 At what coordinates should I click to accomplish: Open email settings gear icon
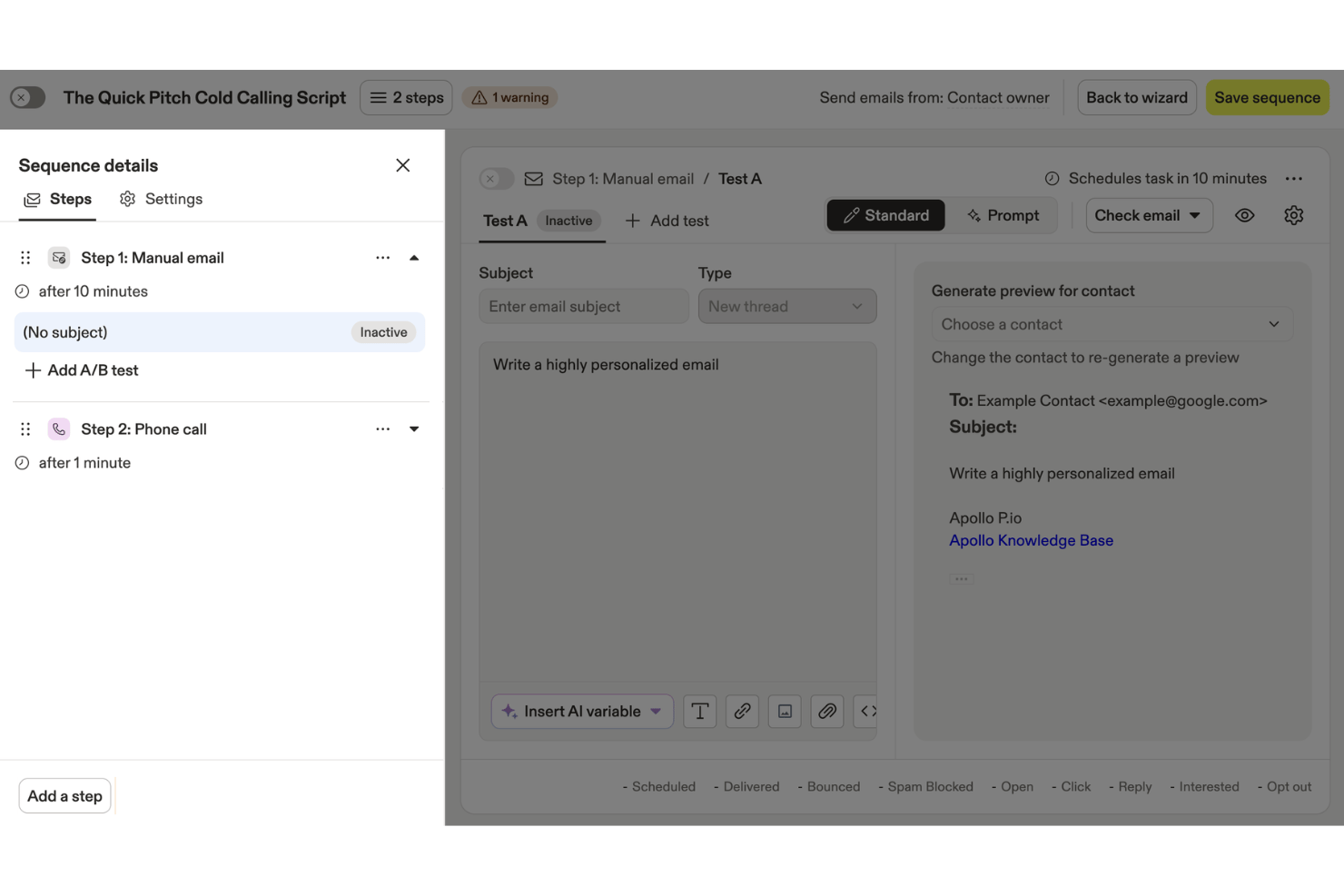pyautogui.click(x=1294, y=215)
